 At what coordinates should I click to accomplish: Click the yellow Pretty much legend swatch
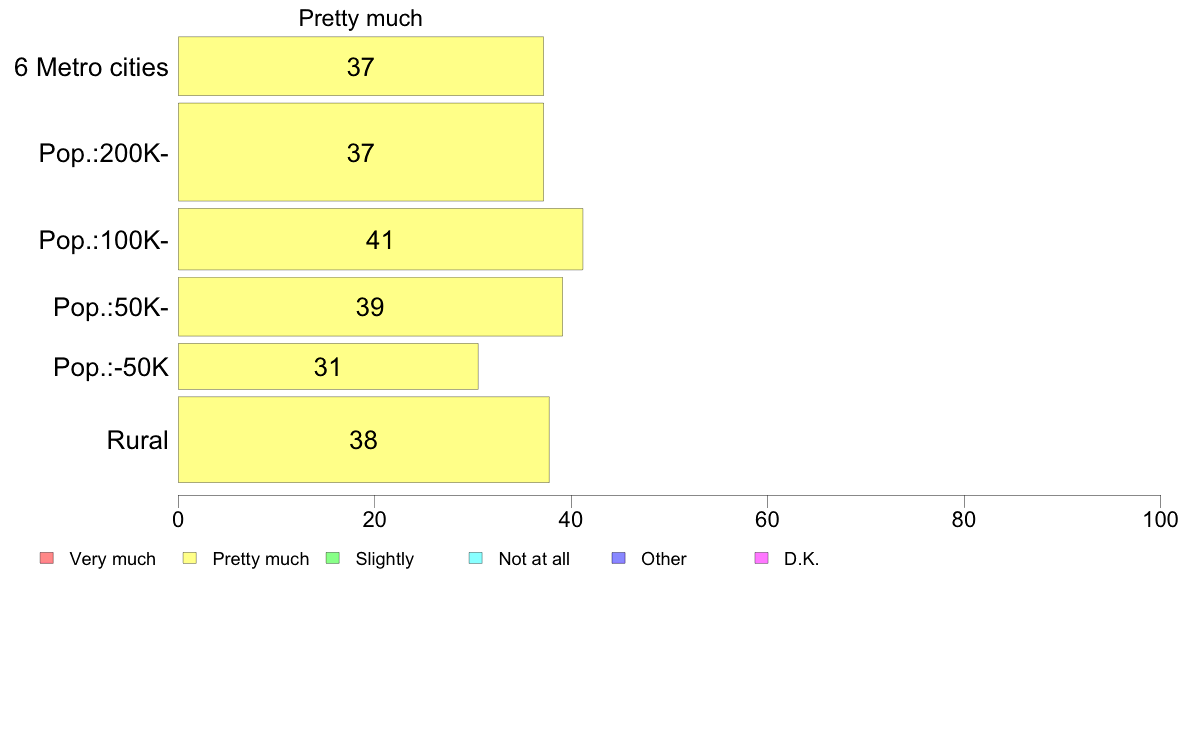[x=190, y=559]
